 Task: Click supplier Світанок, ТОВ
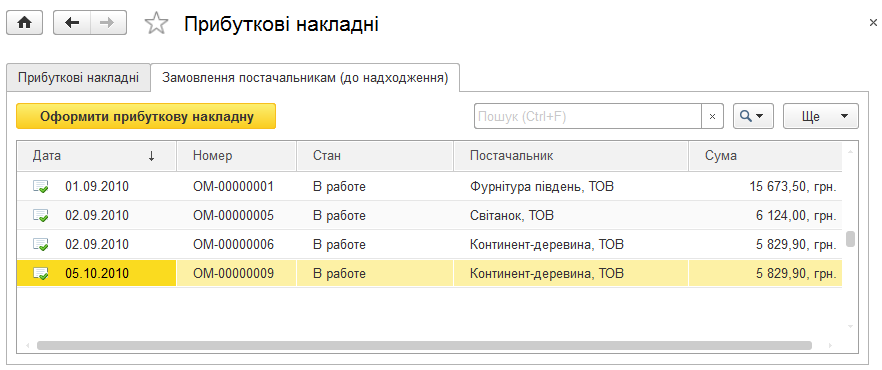pos(512,215)
